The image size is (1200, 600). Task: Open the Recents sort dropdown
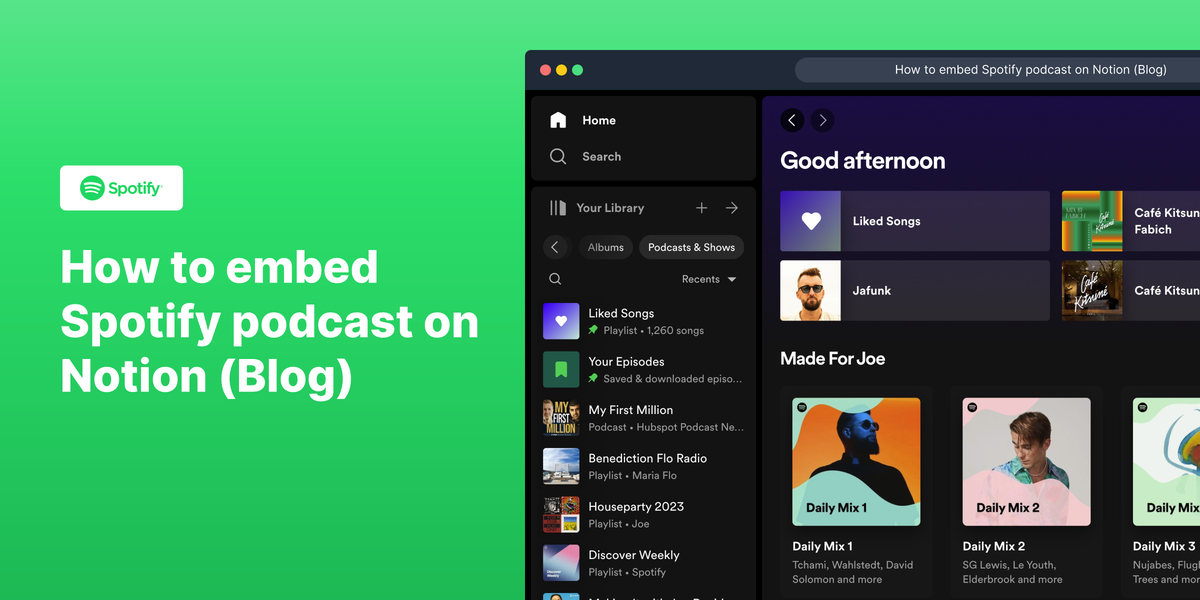(709, 279)
